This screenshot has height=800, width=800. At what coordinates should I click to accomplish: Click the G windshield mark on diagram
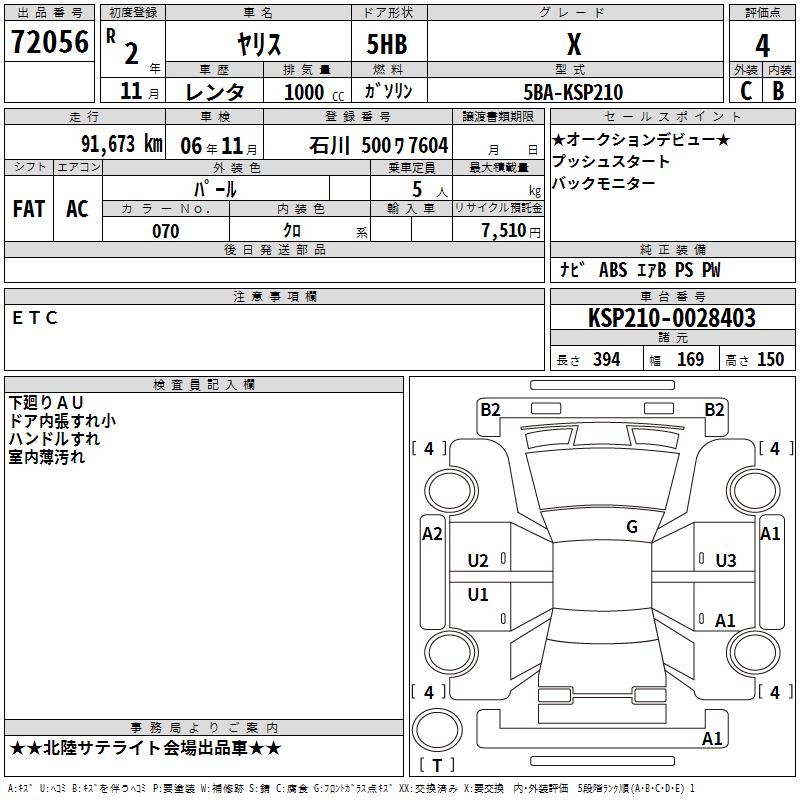point(632,527)
